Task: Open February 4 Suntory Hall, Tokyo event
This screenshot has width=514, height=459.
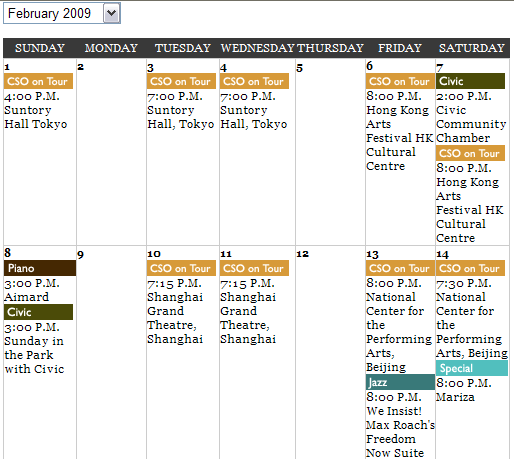Action: coord(254,110)
